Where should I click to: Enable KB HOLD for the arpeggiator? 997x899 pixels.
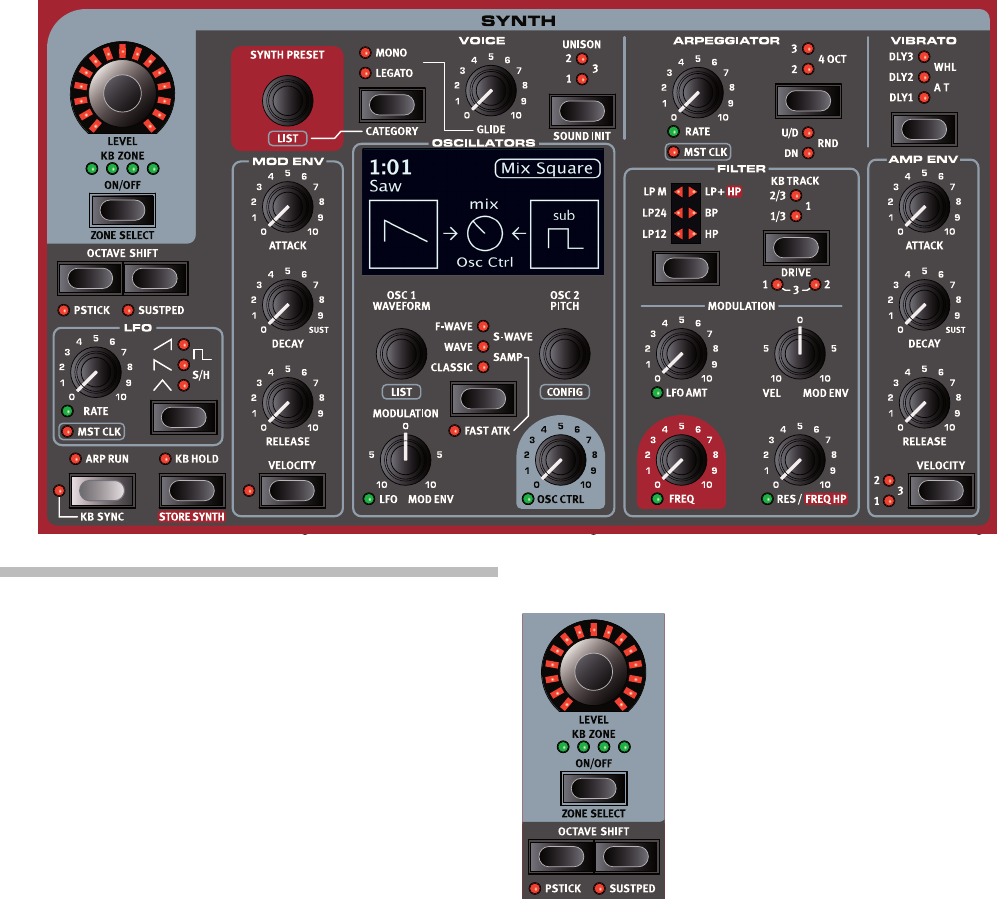pos(193,491)
